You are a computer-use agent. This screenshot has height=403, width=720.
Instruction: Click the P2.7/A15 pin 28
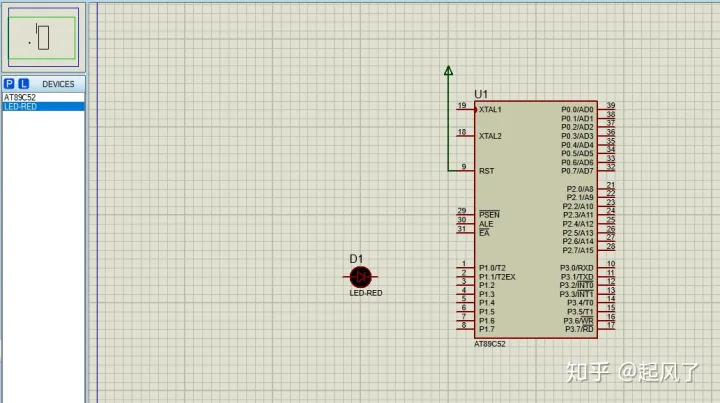[606, 250]
